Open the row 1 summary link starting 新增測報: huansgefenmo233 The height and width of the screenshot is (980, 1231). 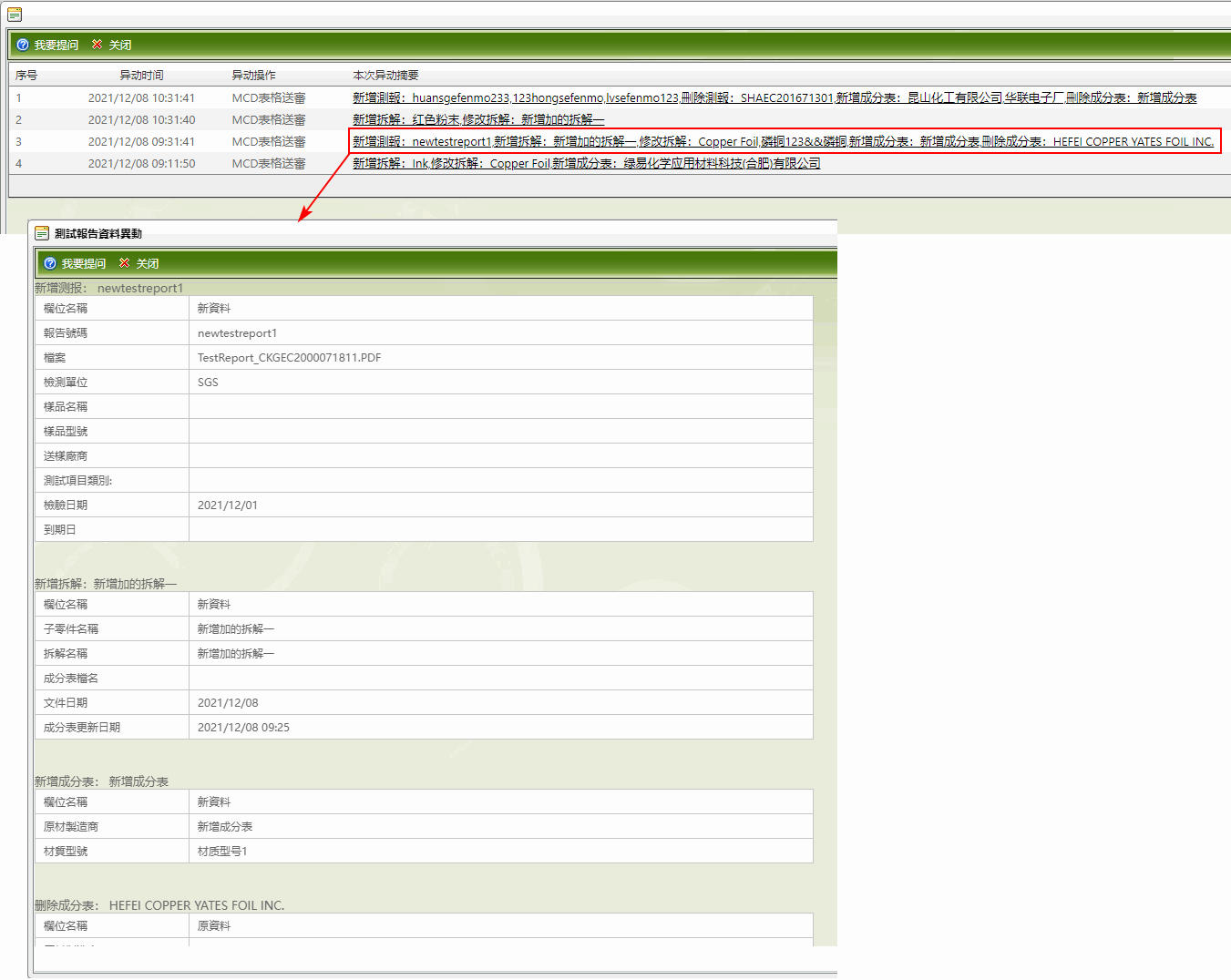(775, 97)
